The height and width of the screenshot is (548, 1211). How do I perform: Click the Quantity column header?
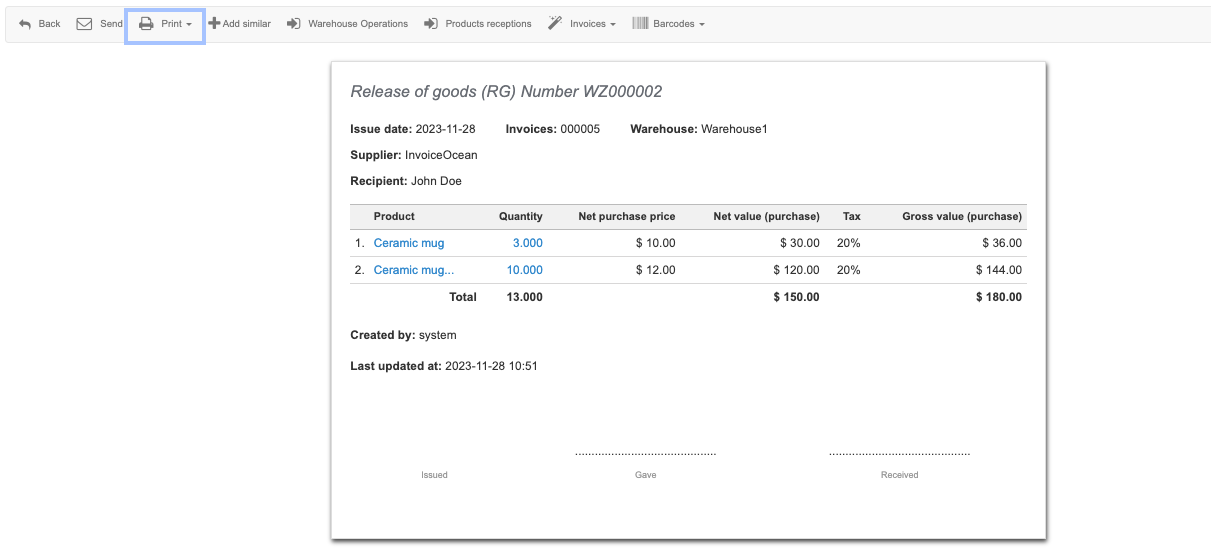[x=520, y=216]
